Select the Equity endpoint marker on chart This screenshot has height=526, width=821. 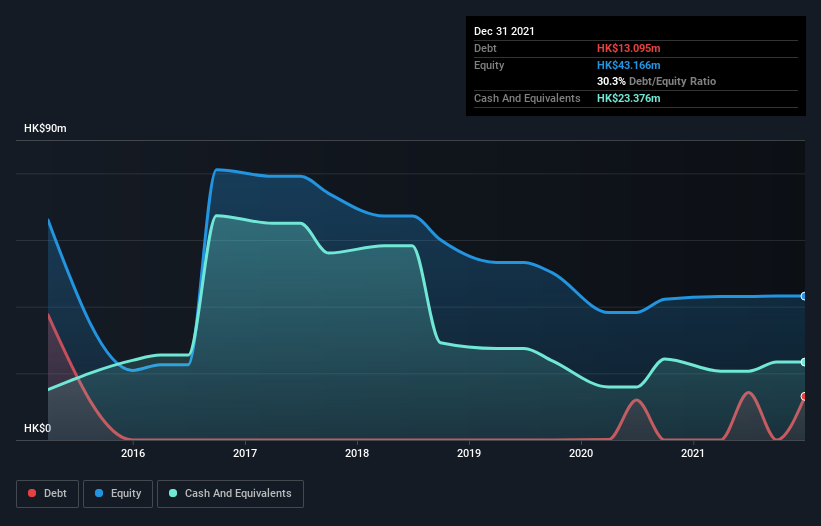(804, 296)
